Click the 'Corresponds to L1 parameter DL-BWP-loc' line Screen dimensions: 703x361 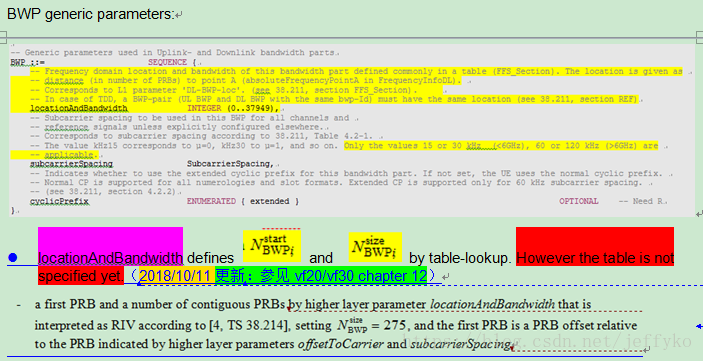click(x=224, y=90)
